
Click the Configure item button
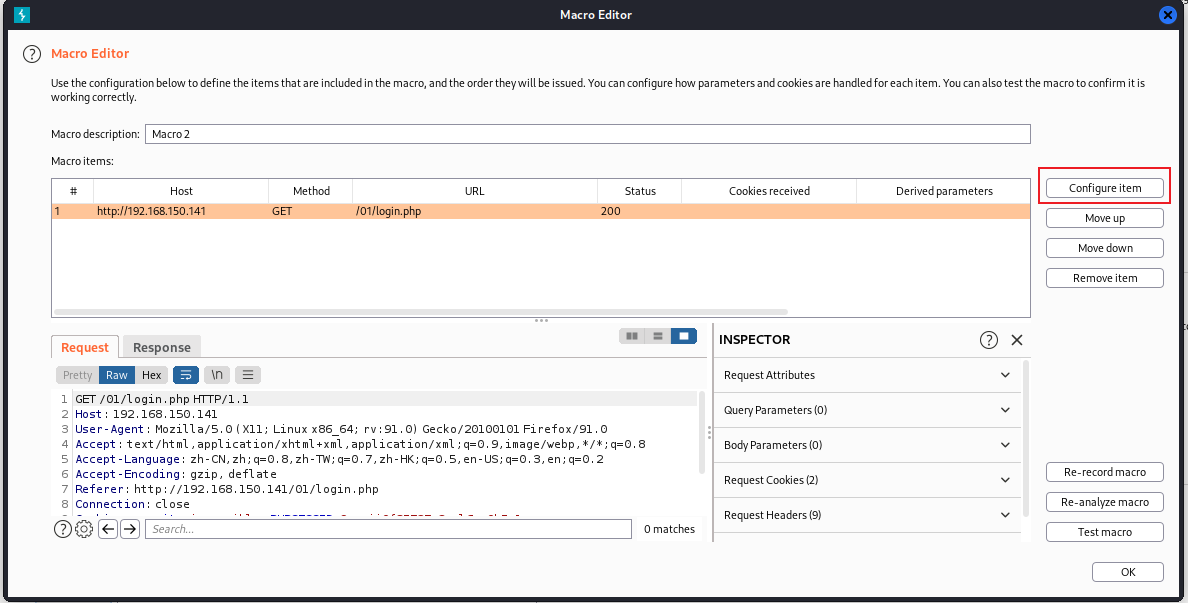[x=1104, y=187]
